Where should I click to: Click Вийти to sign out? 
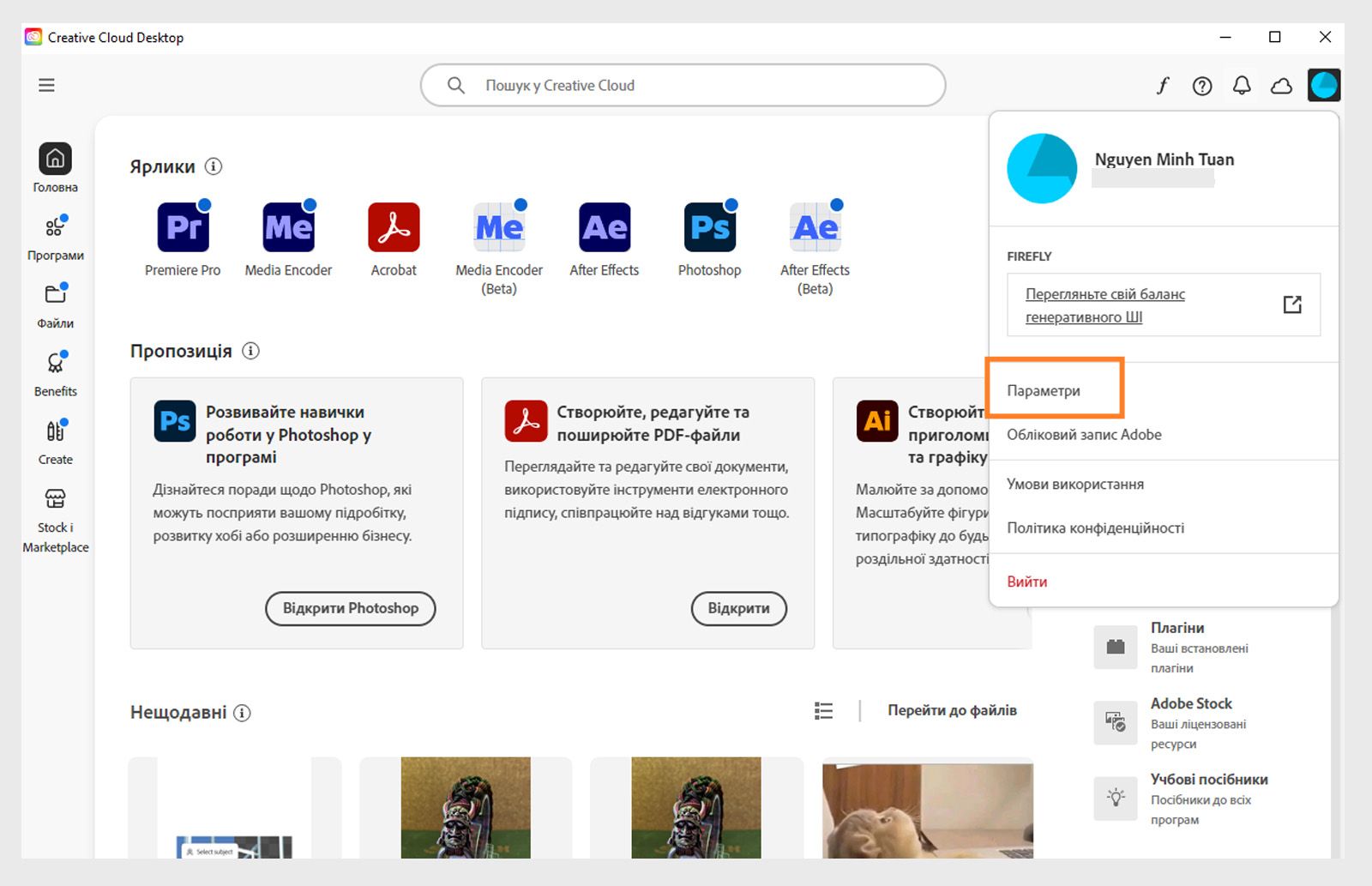pos(1027,581)
